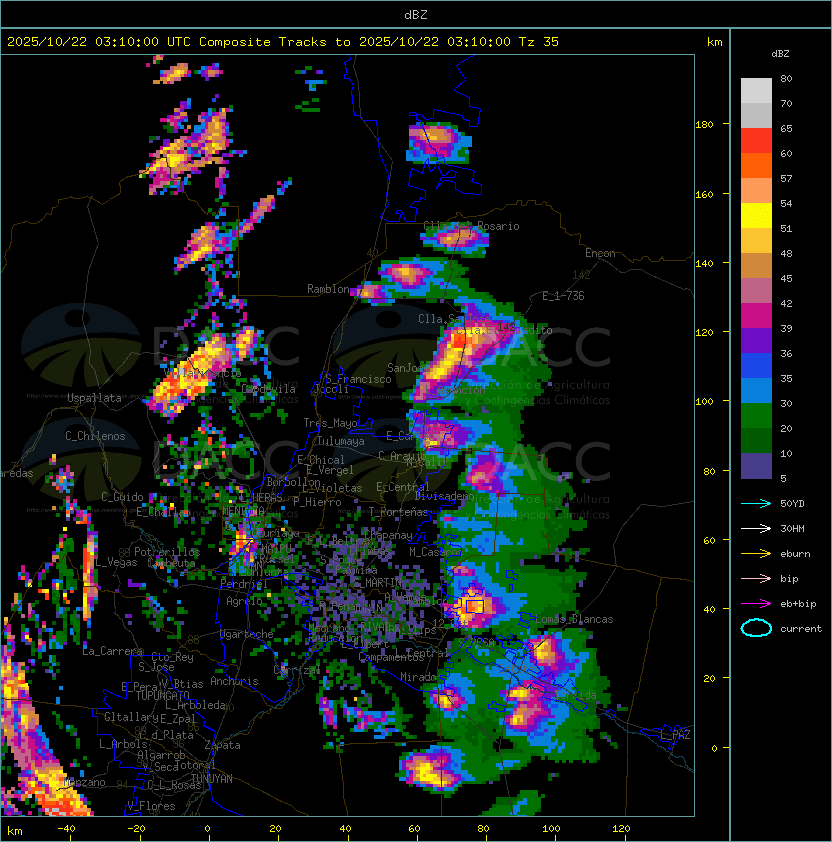Click the 'P_Hierro' map label
832x842 pixels.
tap(317, 502)
